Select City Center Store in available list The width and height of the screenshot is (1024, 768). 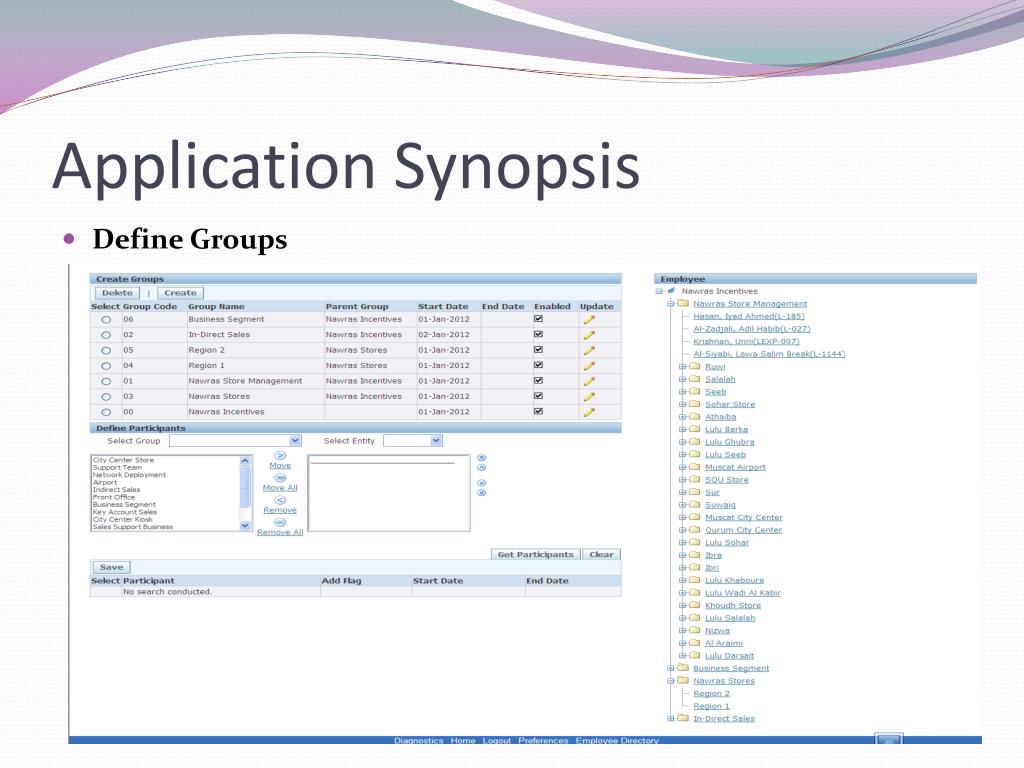point(123,460)
